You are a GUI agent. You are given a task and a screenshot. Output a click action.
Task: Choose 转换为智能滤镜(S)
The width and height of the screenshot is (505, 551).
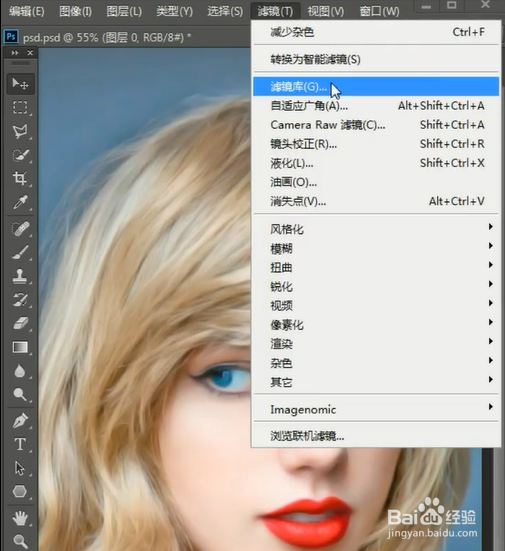[376, 59]
